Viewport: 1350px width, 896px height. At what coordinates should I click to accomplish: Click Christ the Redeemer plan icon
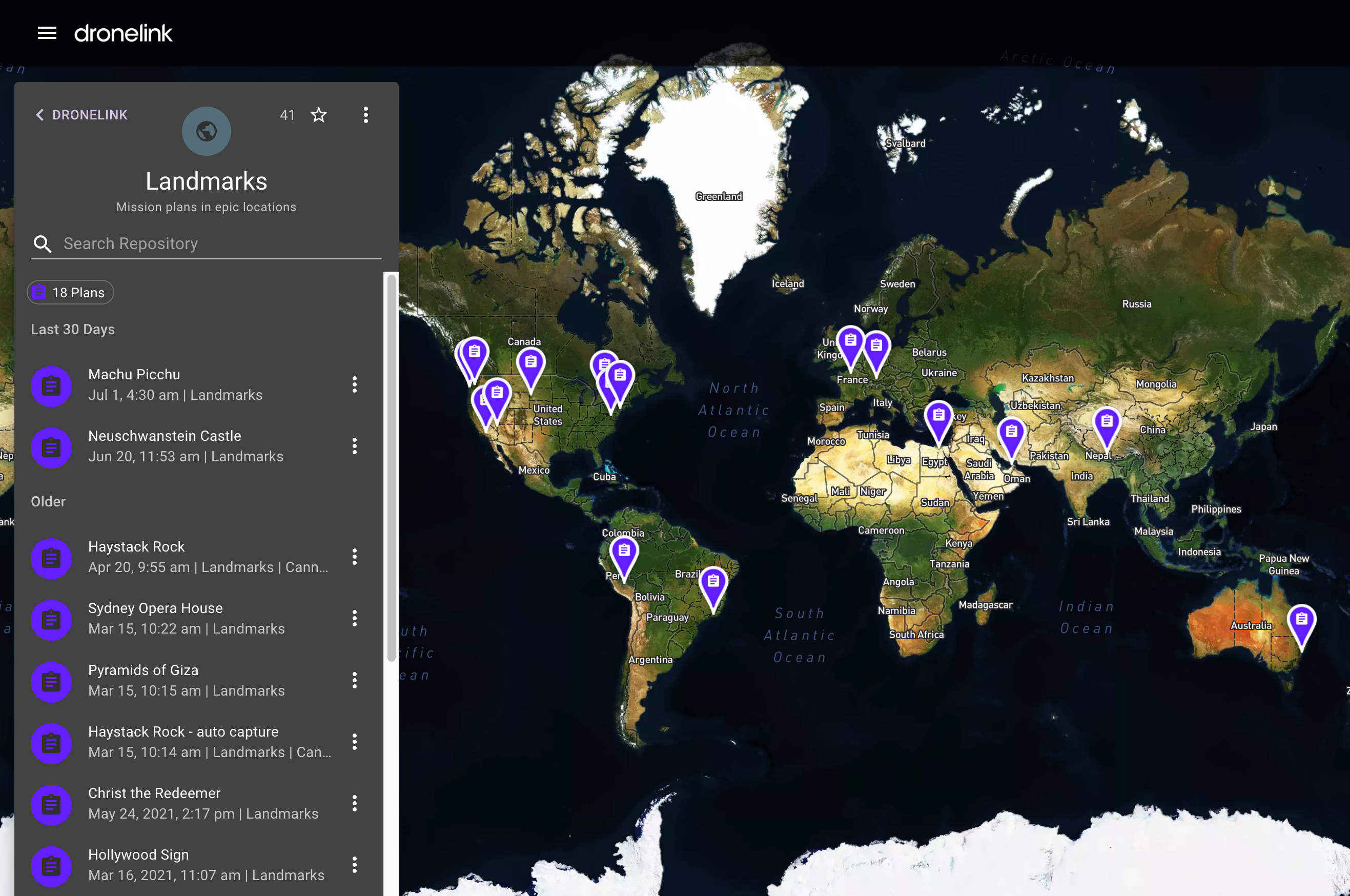click(51, 805)
